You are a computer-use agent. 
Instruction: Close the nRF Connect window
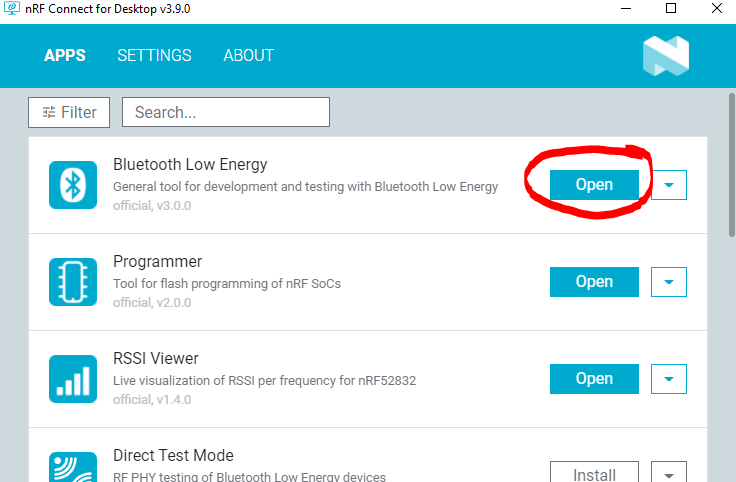tap(717, 8)
